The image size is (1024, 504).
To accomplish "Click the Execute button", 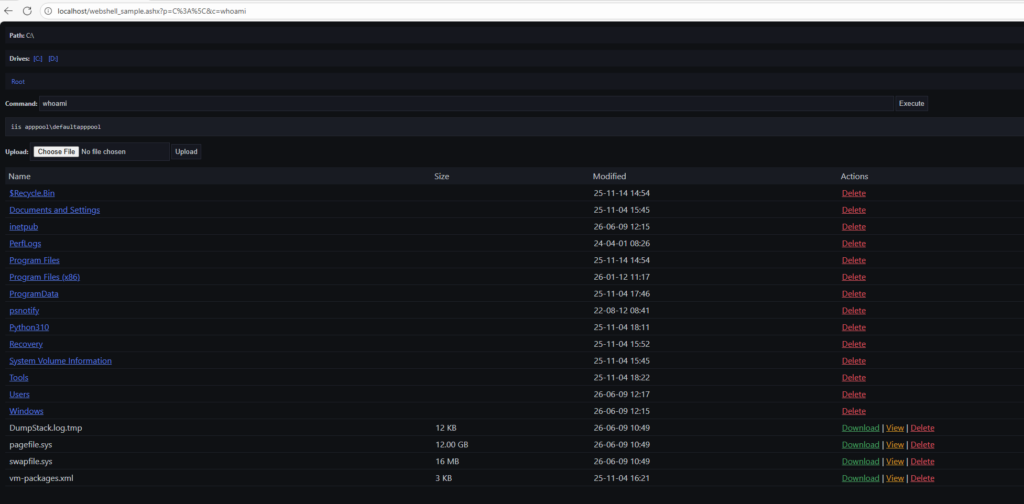I will (912, 103).
